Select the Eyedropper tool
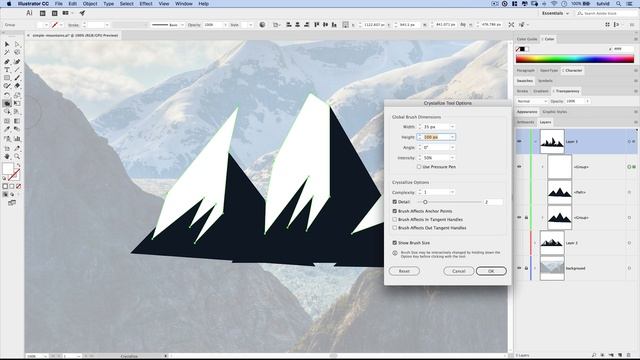 click(7, 129)
